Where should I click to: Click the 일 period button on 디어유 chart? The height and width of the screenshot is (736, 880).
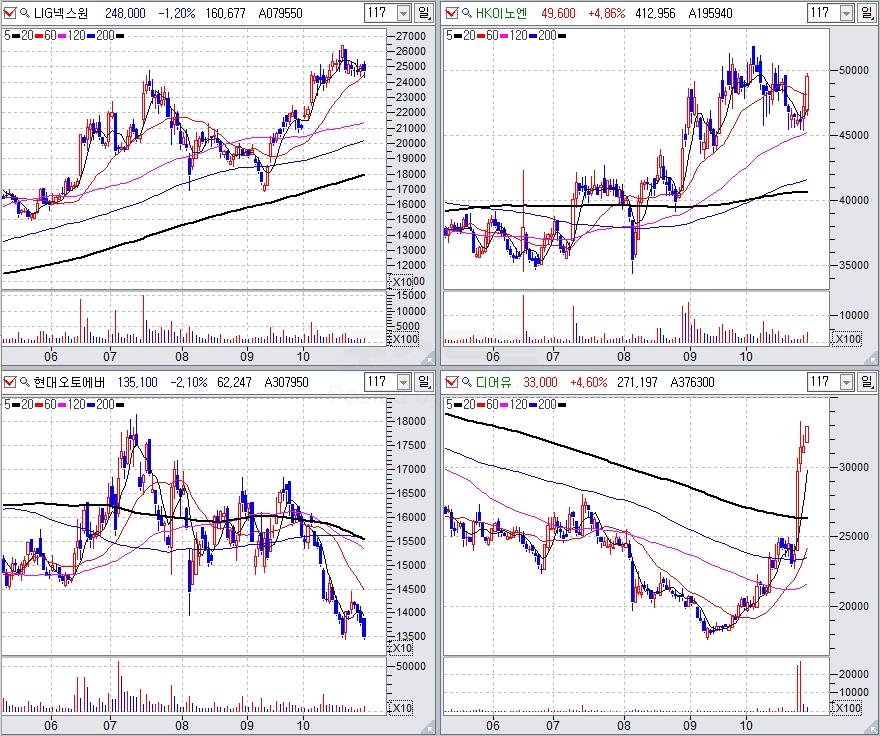(x=867, y=381)
